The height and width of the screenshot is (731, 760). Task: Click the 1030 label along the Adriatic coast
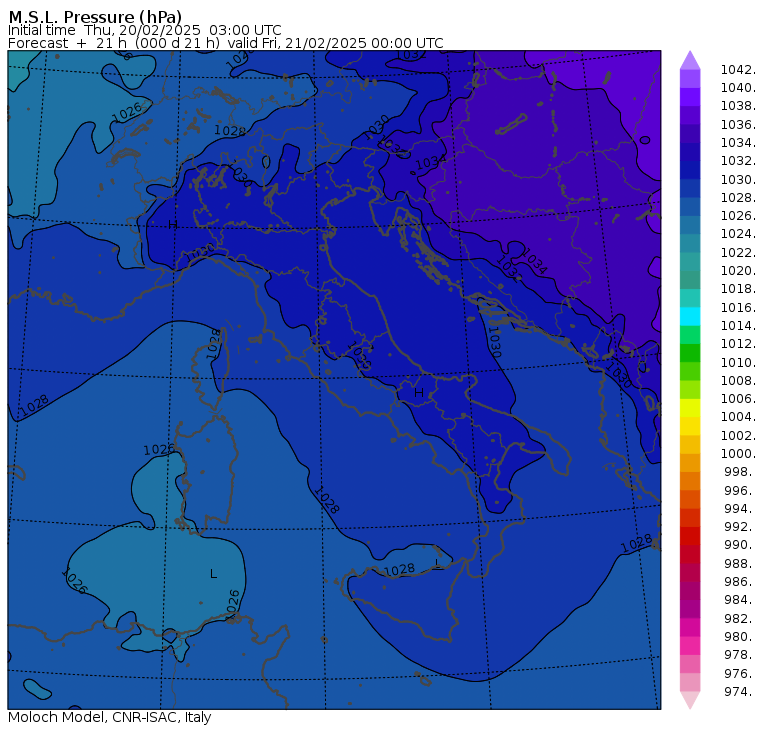pos(493,342)
